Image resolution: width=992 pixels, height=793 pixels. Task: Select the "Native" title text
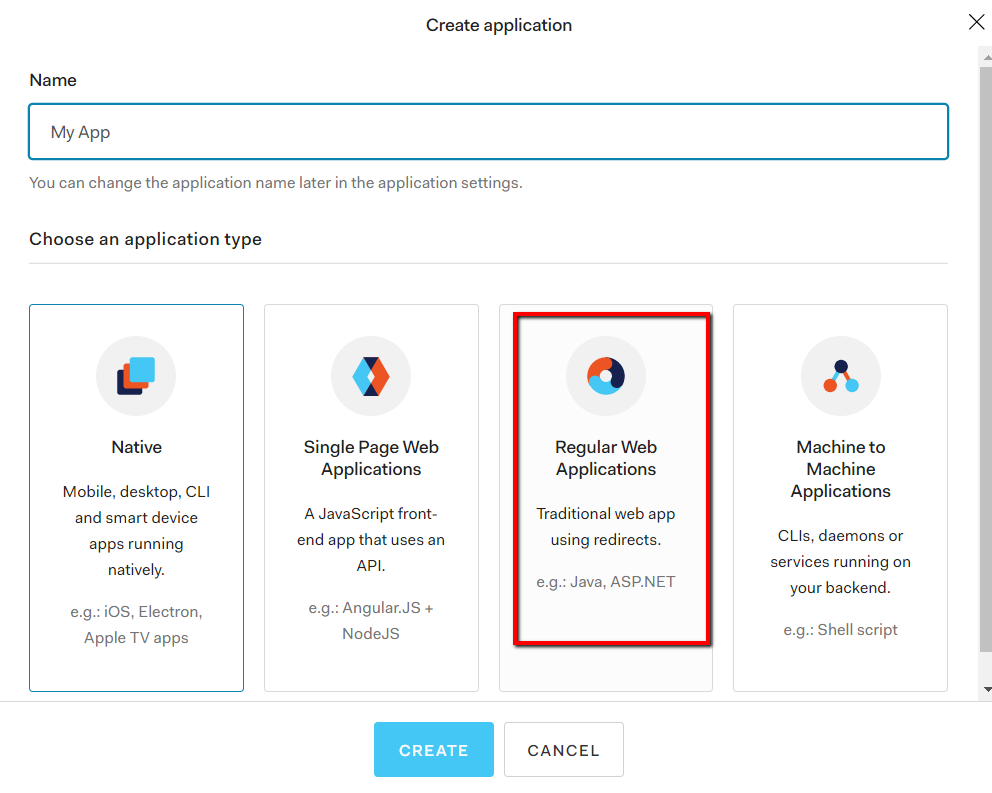136,447
